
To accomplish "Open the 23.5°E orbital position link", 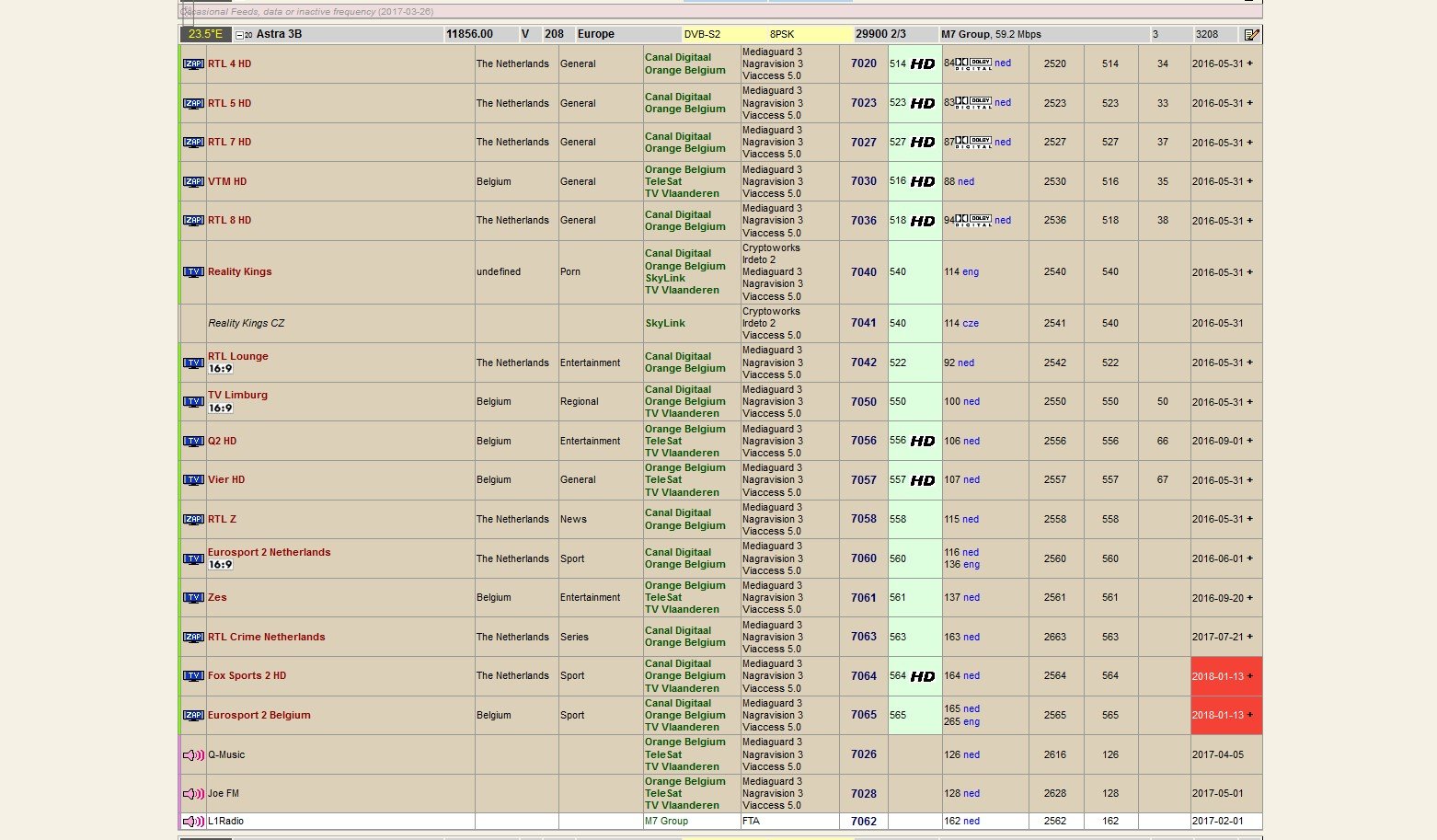I will [x=206, y=34].
